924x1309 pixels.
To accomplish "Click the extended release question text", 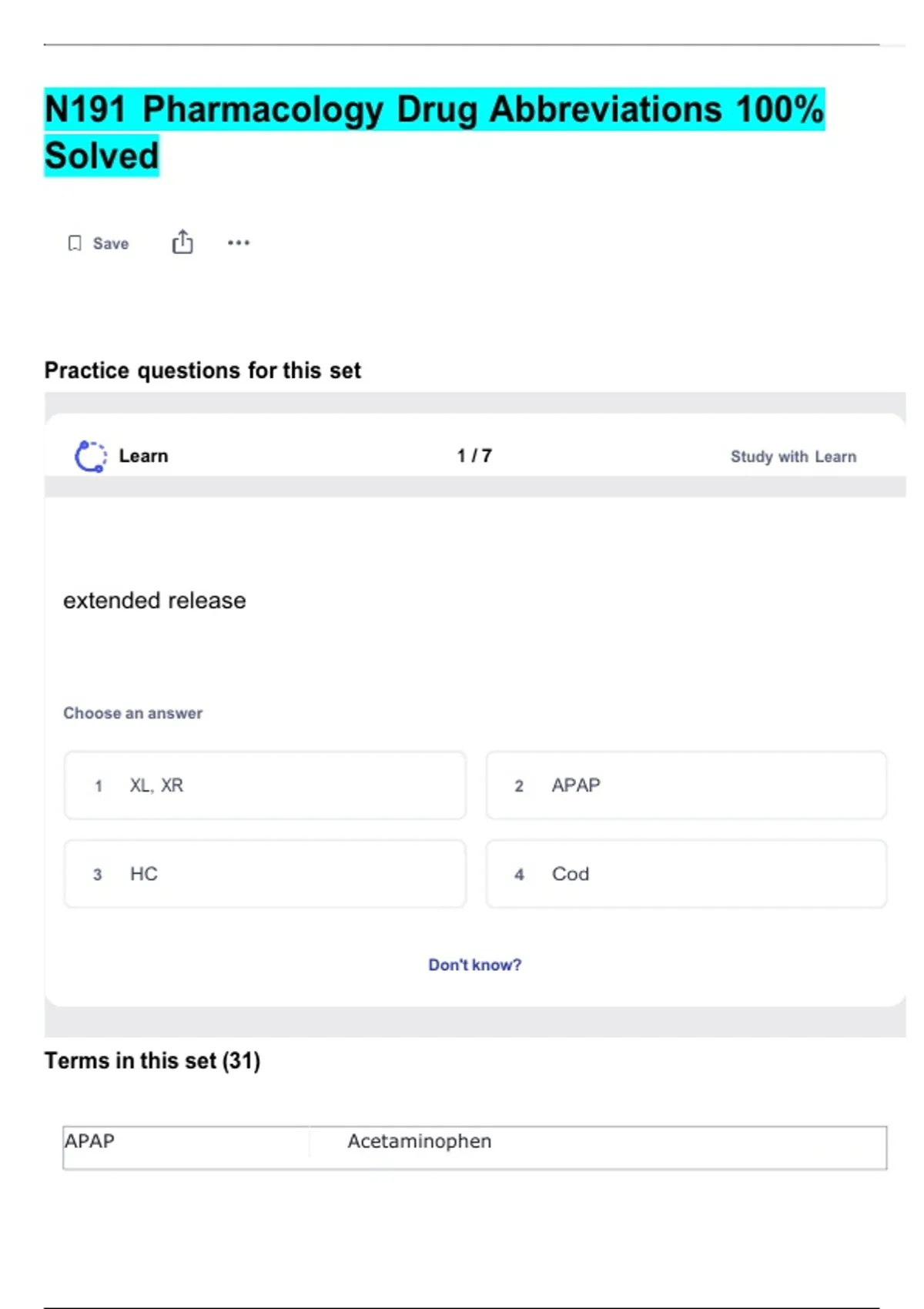I will (155, 601).
